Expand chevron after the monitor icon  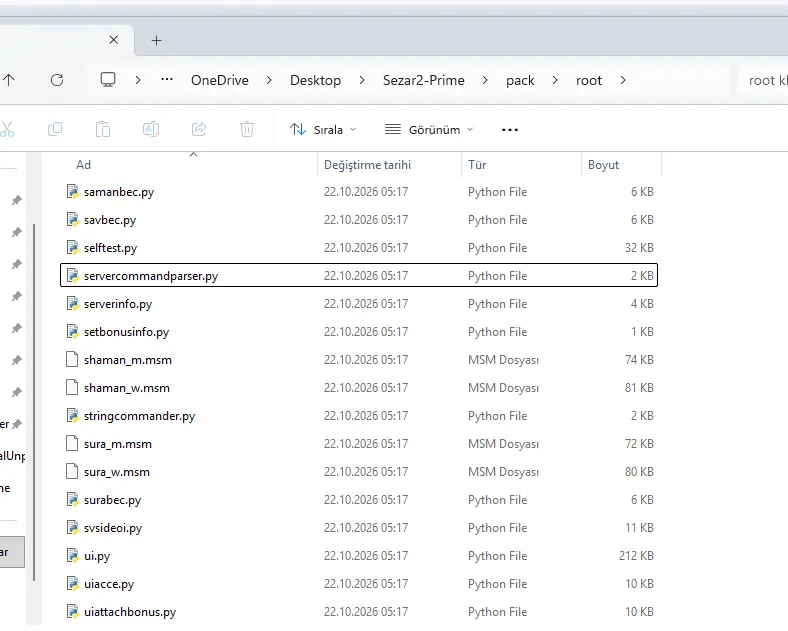pos(138,80)
